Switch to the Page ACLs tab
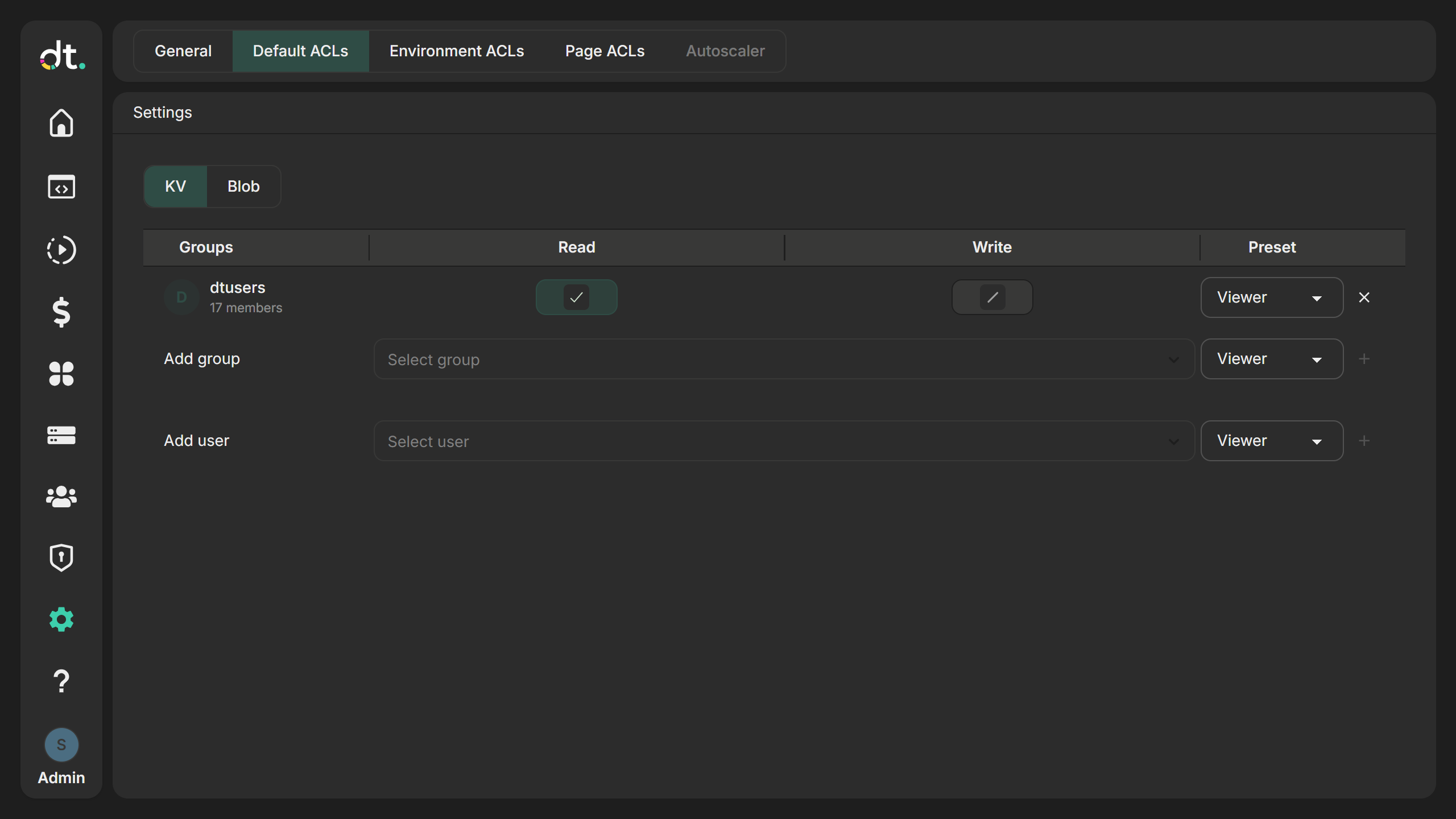 605,51
